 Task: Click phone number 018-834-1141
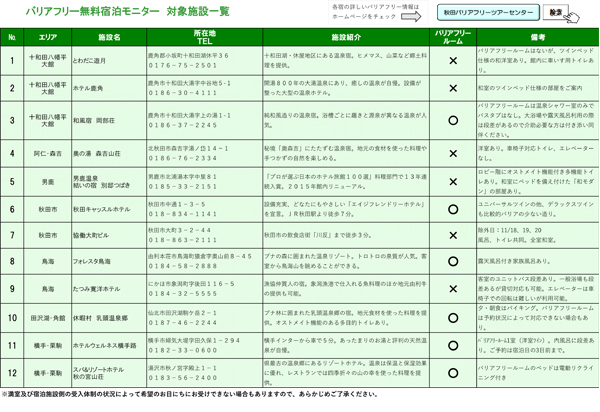pyautogui.click(x=183, y=214)
